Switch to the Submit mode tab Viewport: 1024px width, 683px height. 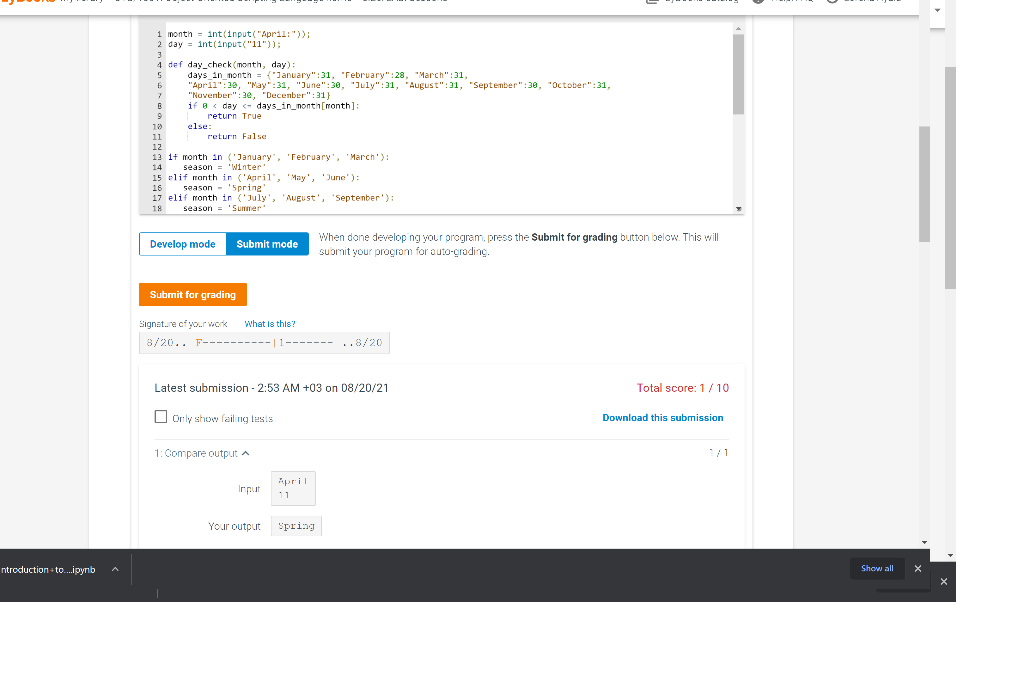click(x=267, y=243)
